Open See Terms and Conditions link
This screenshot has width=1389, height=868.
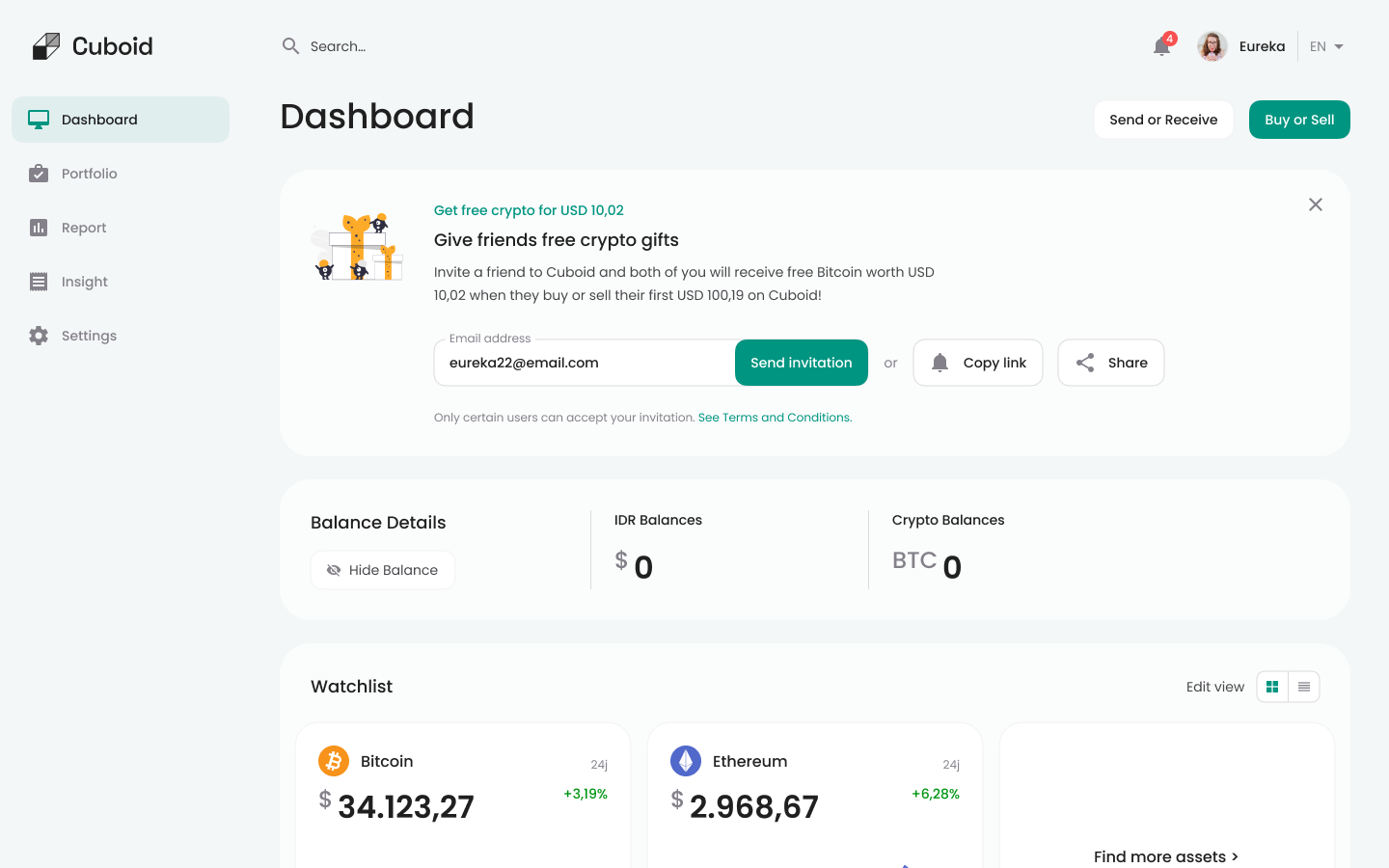pyautogui.click(x=775, y=417)
